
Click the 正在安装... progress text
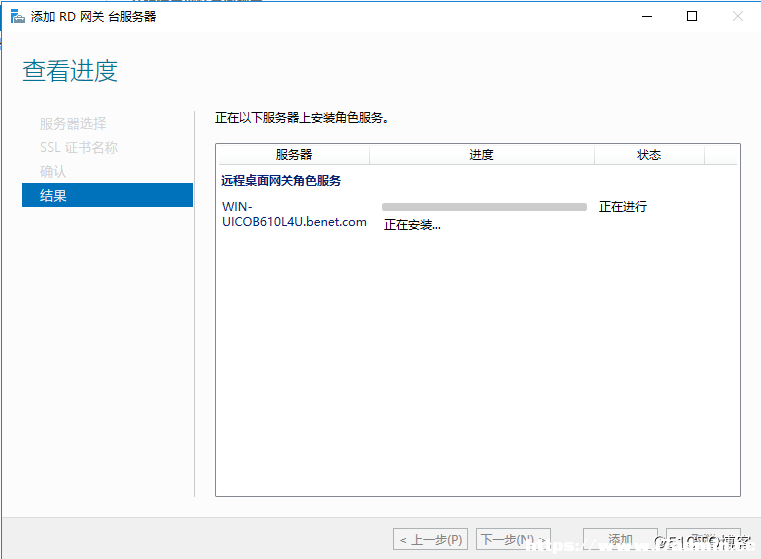click(x=412, y=225)
